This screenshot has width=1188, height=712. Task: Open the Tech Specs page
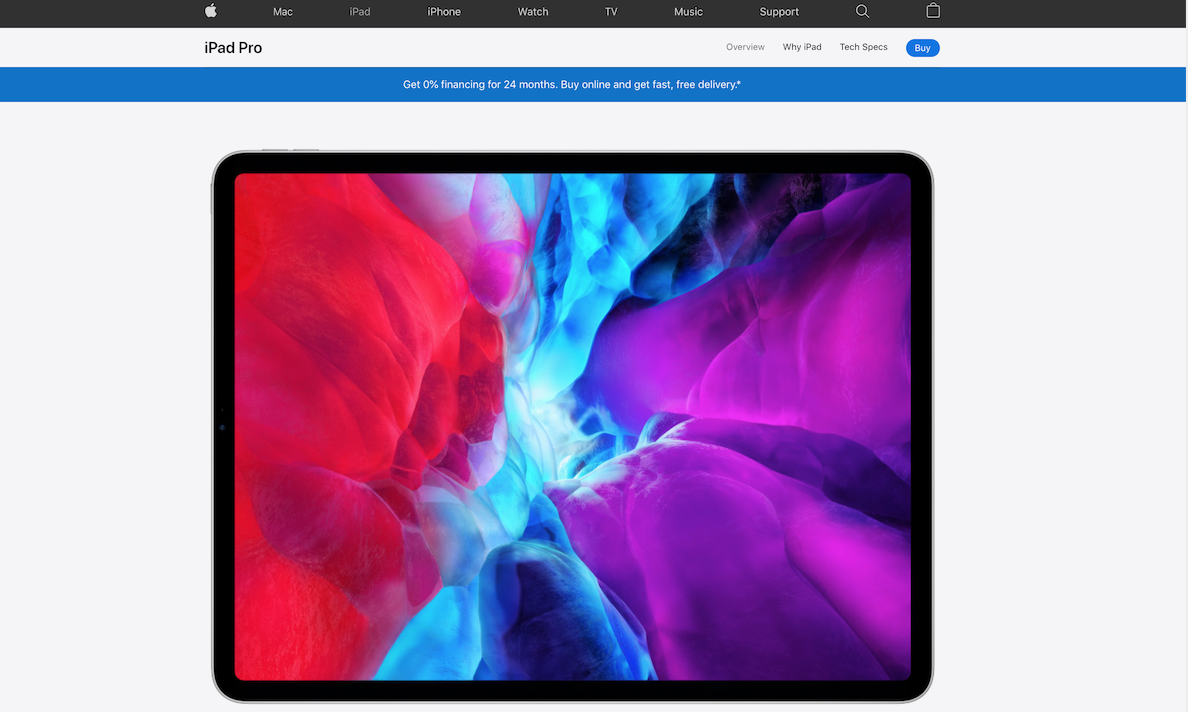click(x=863, y=47)
